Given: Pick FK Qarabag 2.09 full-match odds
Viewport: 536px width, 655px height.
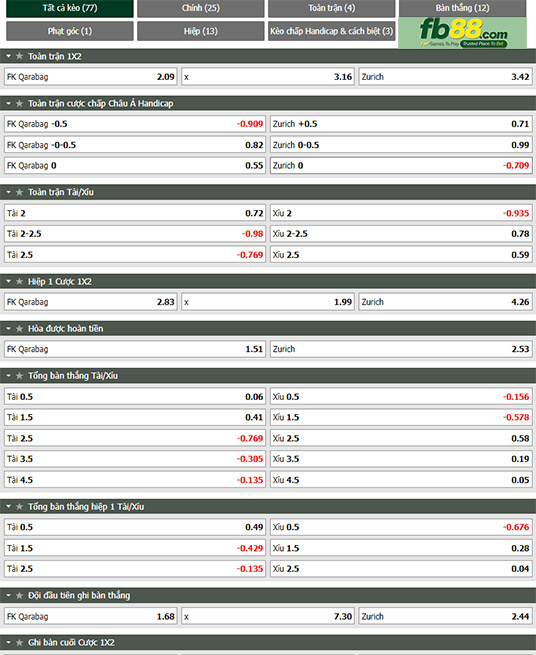Looking at the screenshot, I should click(x=91, y=77).
